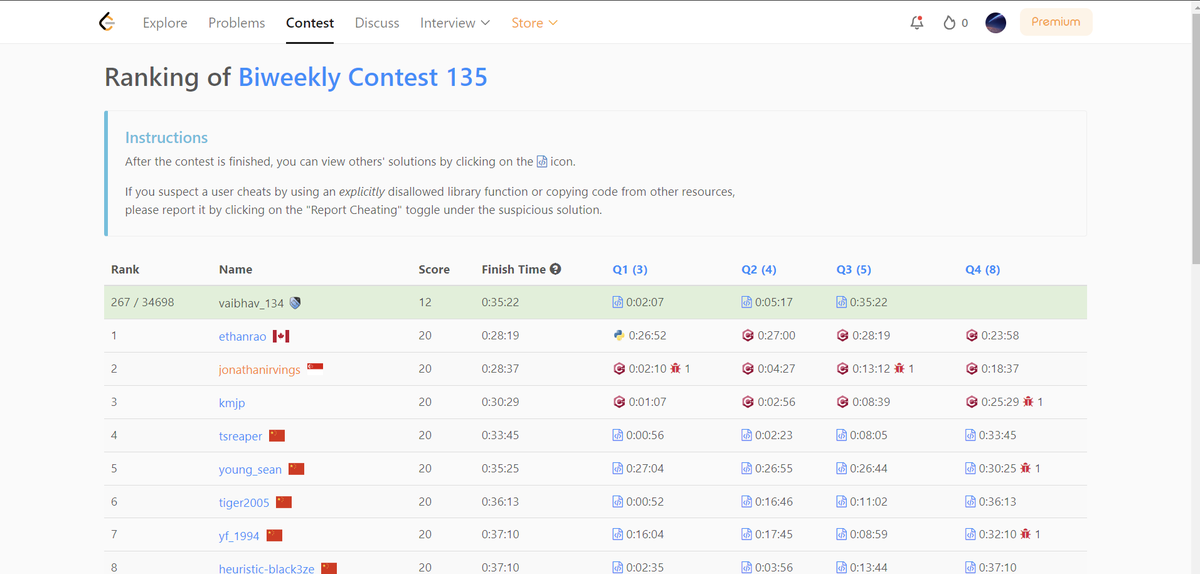Click the Premium button
Viewport: 1200px width, 574px height.
coord(1056,22)
